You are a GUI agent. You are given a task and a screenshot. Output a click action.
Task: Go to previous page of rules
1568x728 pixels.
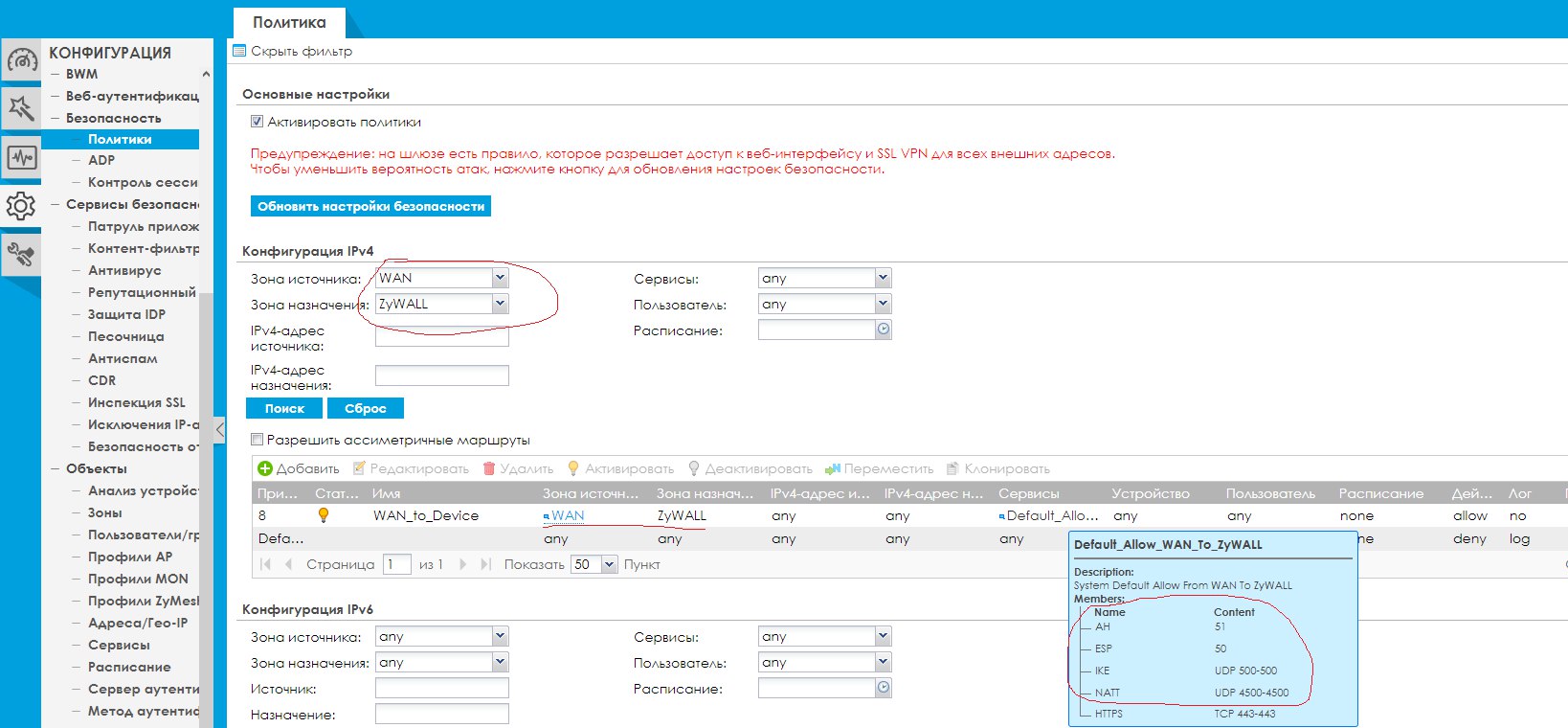pyautogui.click(x=289, y=564)
